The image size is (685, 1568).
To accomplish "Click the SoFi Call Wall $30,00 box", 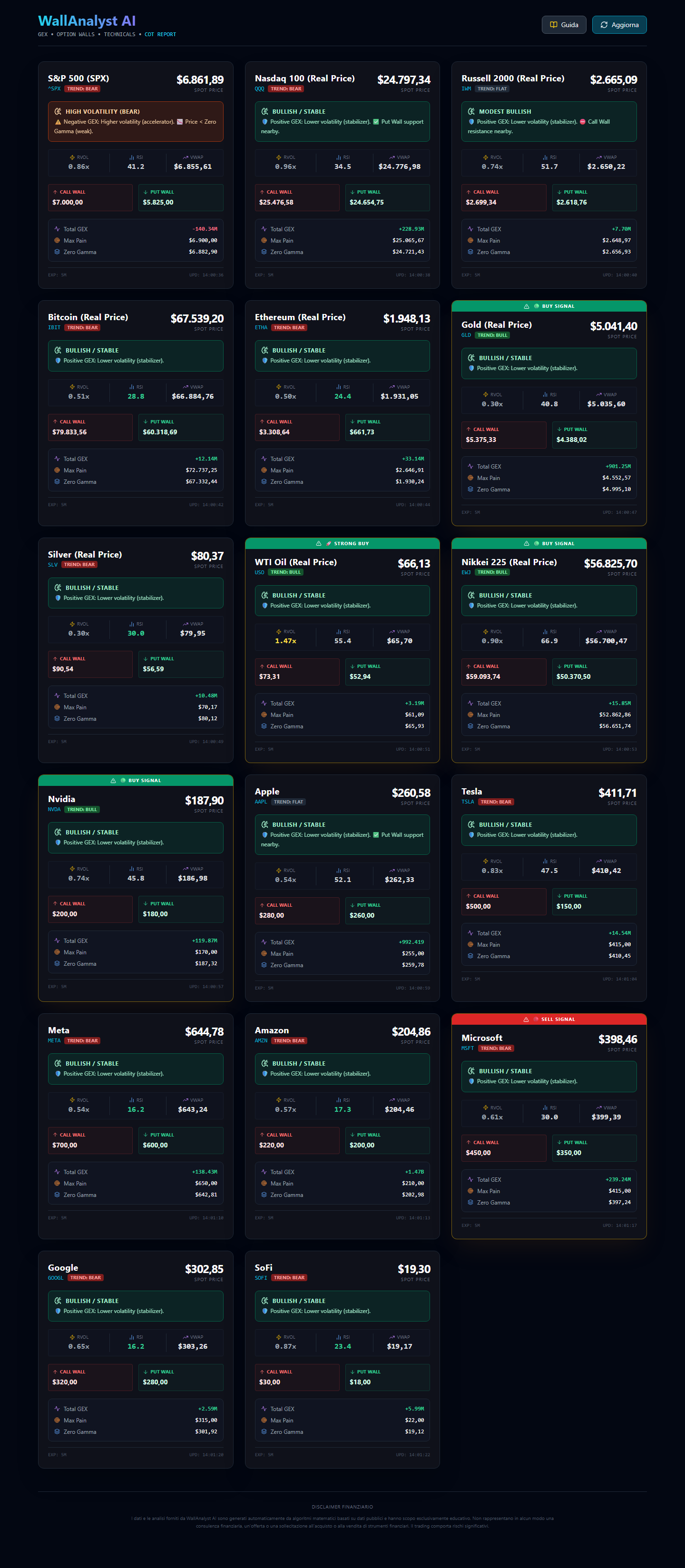I will click(x=296, y=1378).
